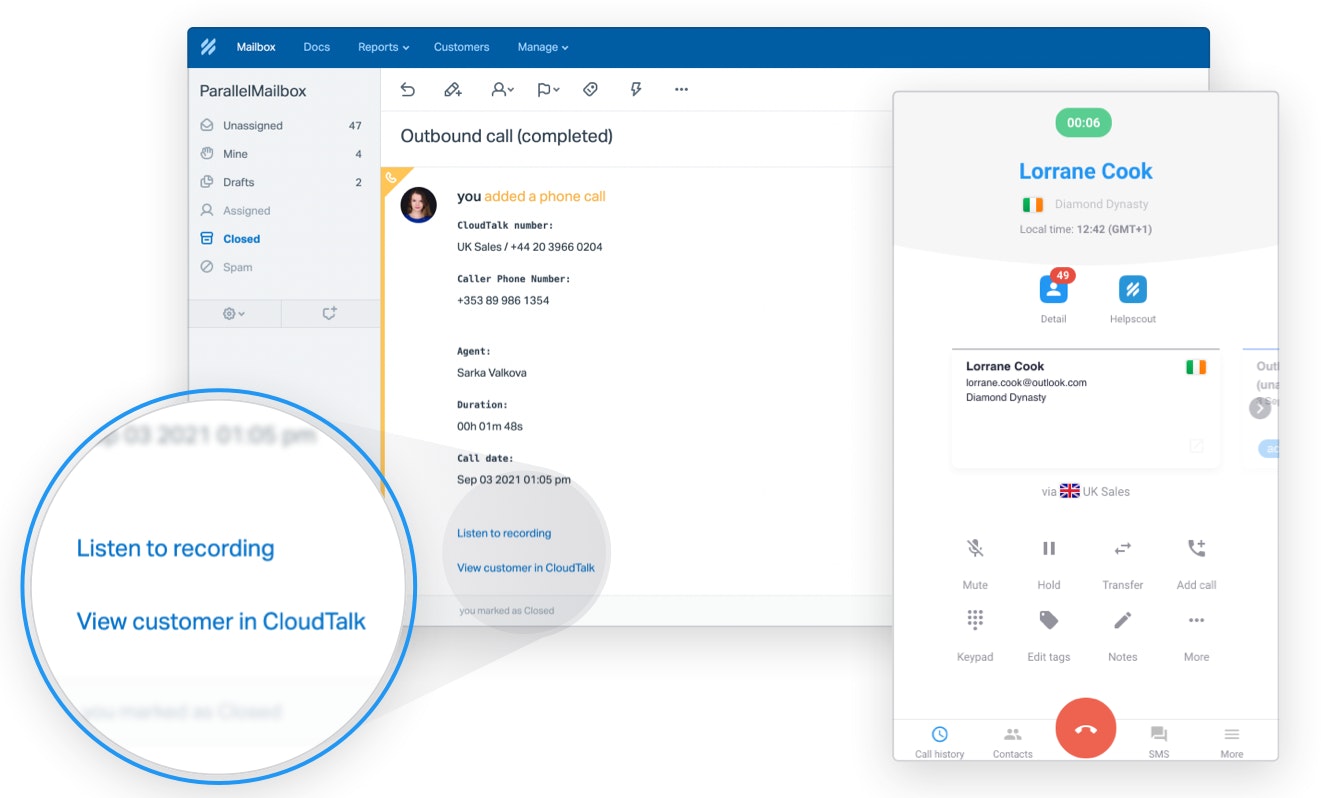1321x798 pixels.
Task: Click the add note pencil icon
Action: click(x=453, y=89)
